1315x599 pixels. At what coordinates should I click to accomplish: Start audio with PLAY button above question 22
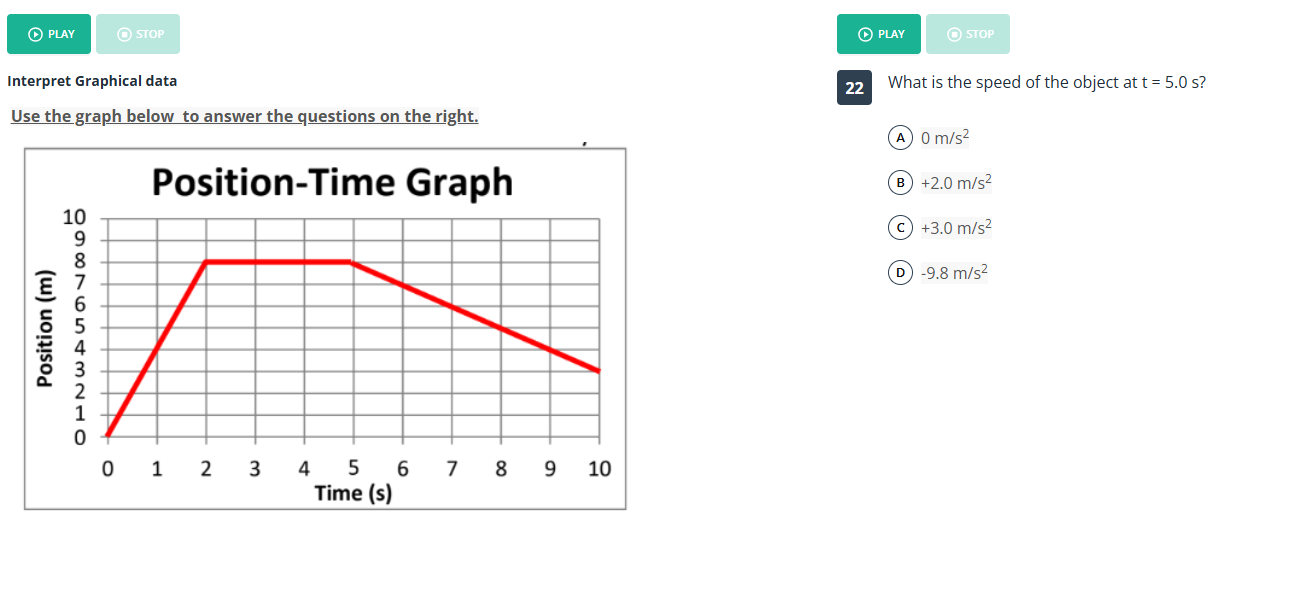tap(879, 34)
